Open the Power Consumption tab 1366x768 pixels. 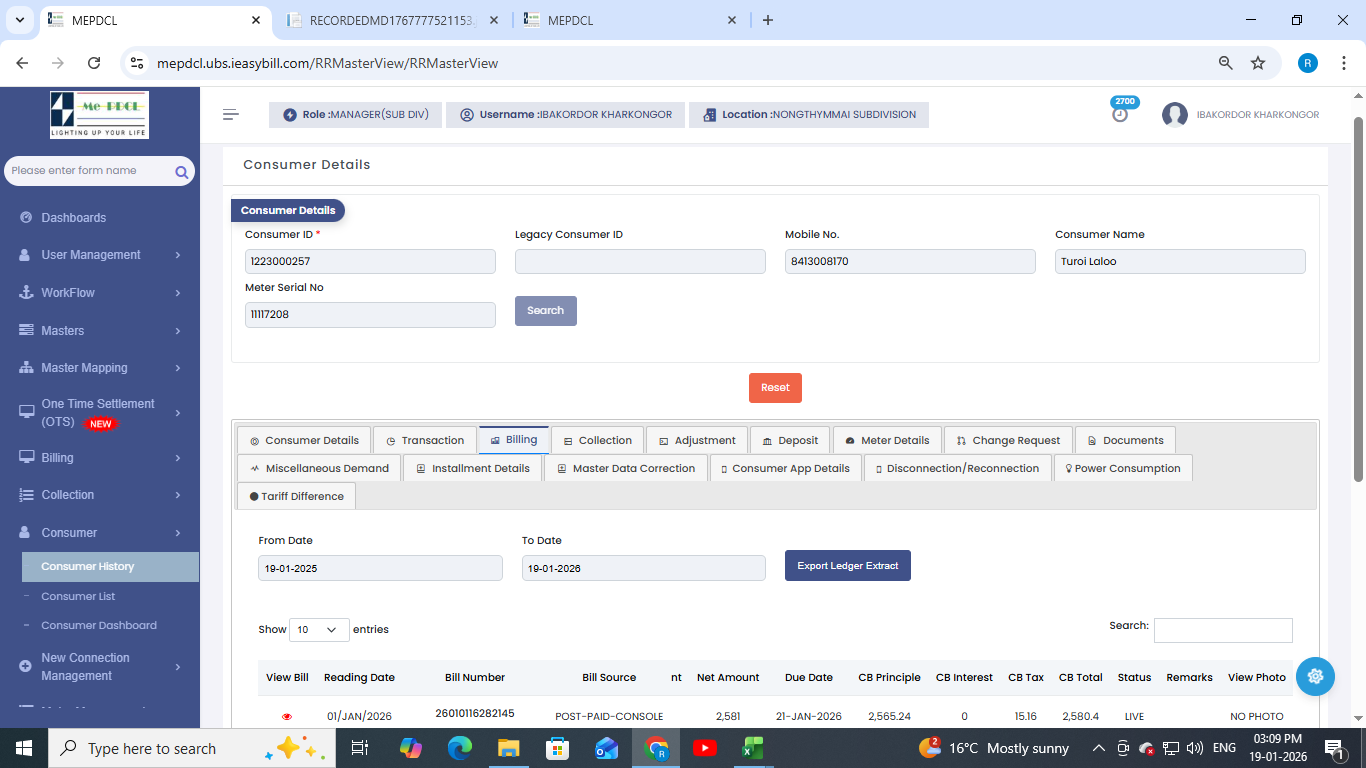click(x=1123, y=468)
